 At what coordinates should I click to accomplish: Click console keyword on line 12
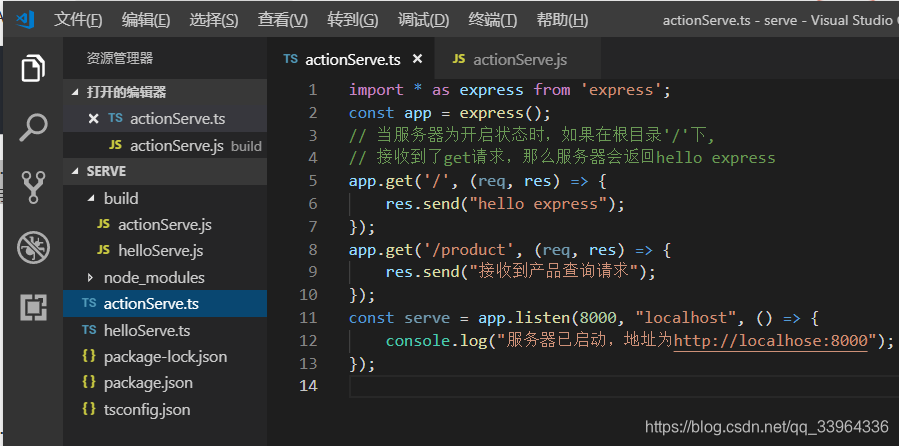(418, 341)
